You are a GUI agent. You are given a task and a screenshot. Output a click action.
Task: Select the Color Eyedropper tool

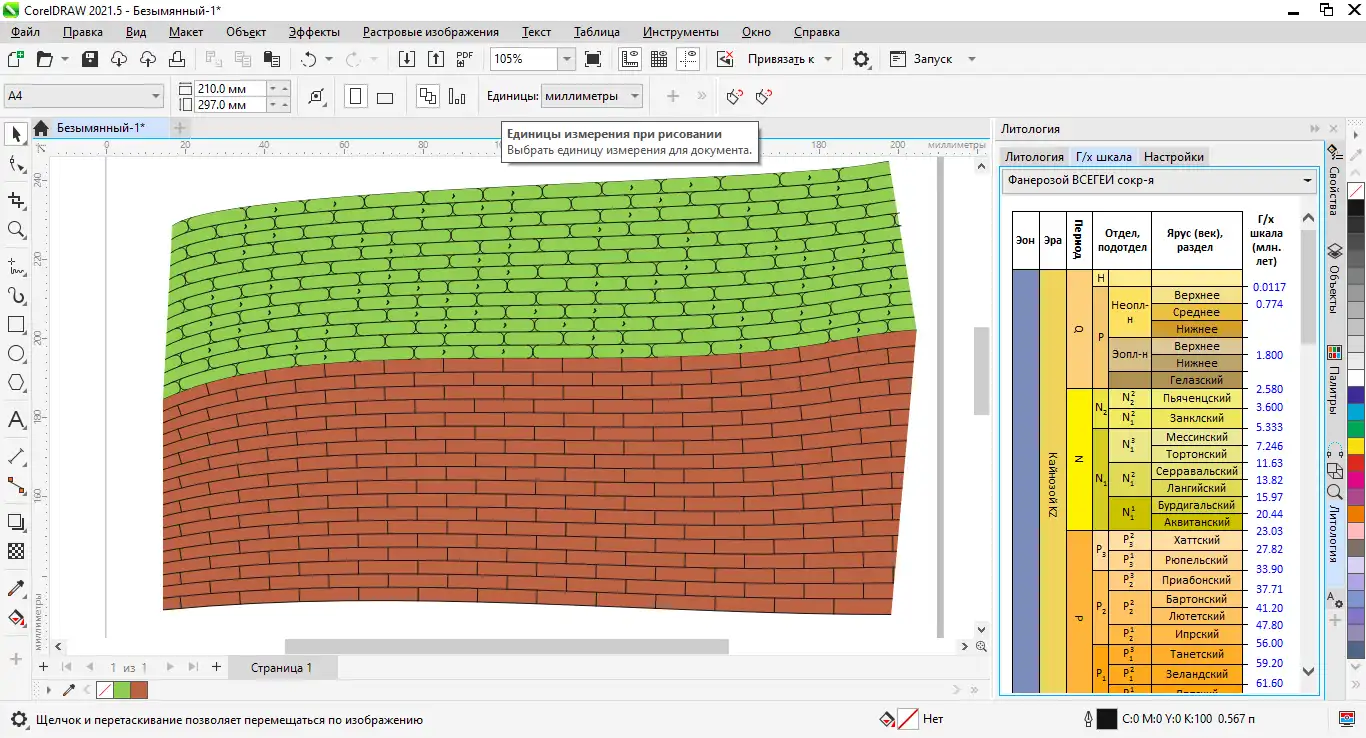coord(16,587)
